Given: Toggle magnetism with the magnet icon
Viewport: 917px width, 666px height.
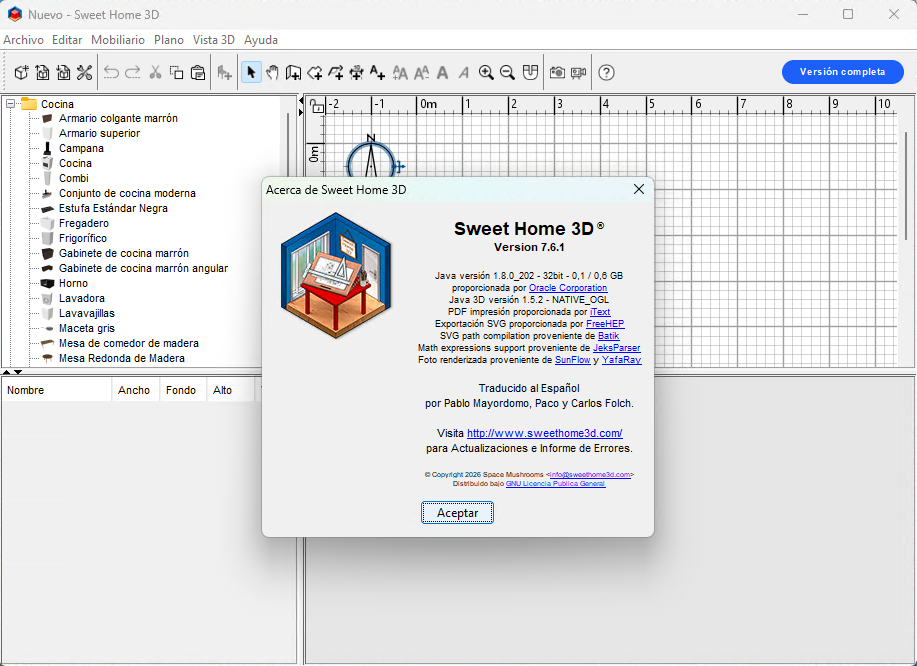Looking at the screenshot, I should (x=530, y=73).
